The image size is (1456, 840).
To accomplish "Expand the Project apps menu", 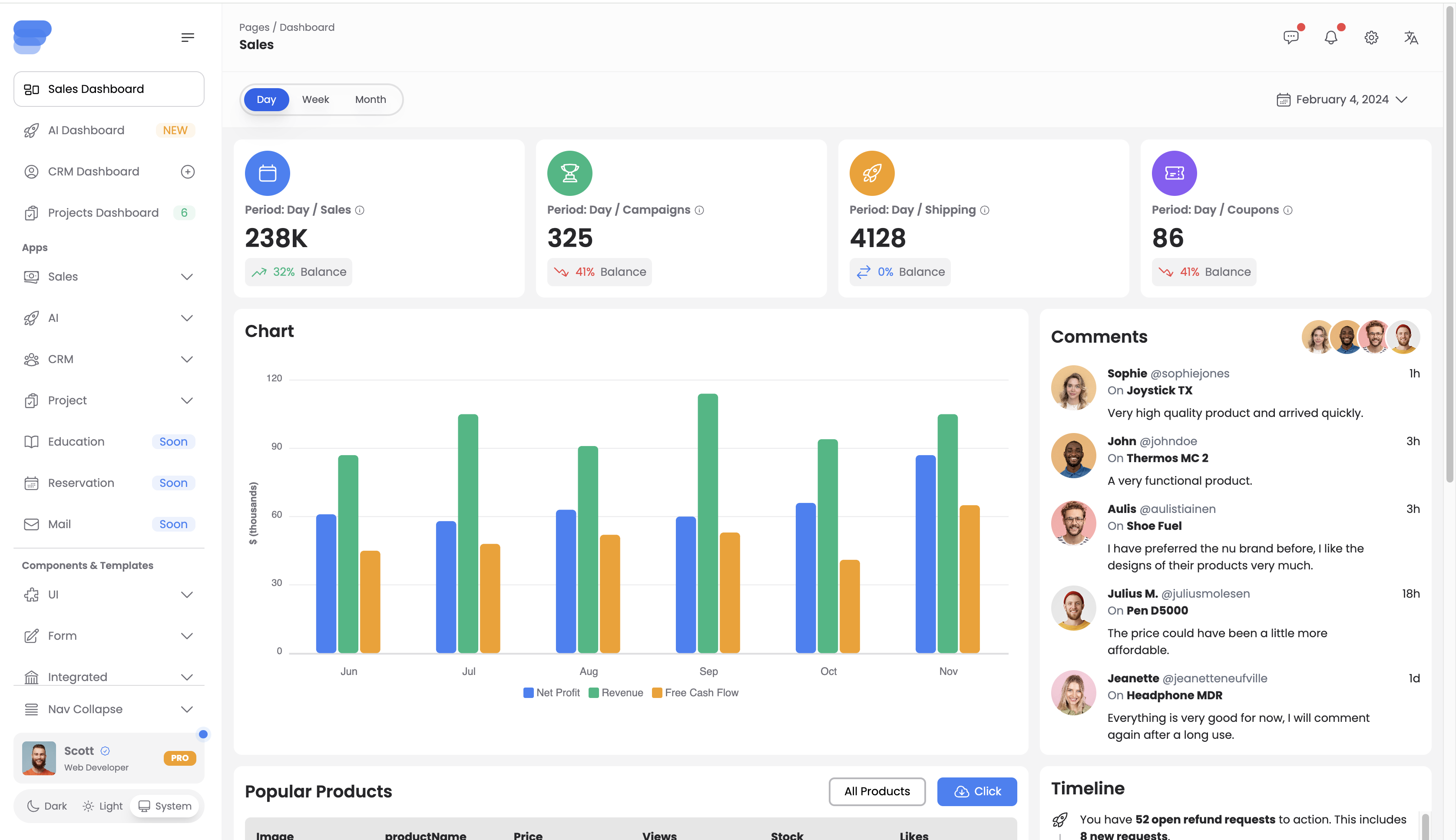I will point(109,400).
